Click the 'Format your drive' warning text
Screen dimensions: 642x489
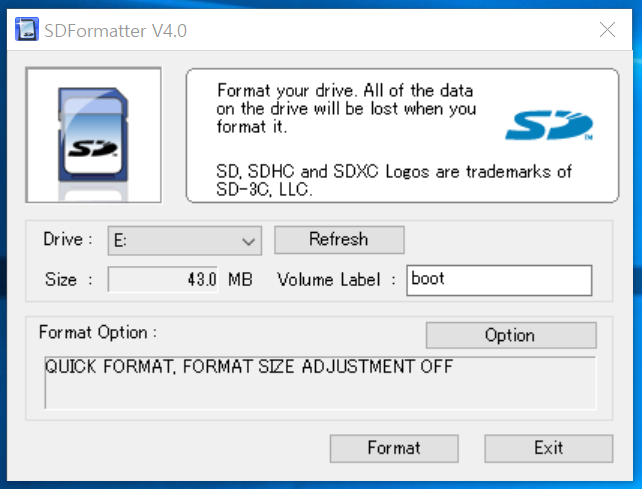(x=346, y=109)
